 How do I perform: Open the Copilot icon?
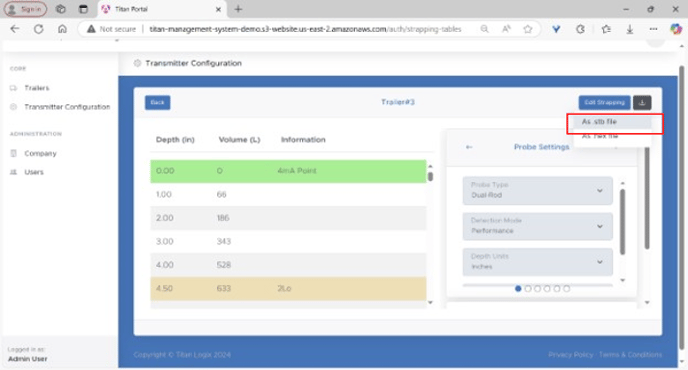coord(676,29)
